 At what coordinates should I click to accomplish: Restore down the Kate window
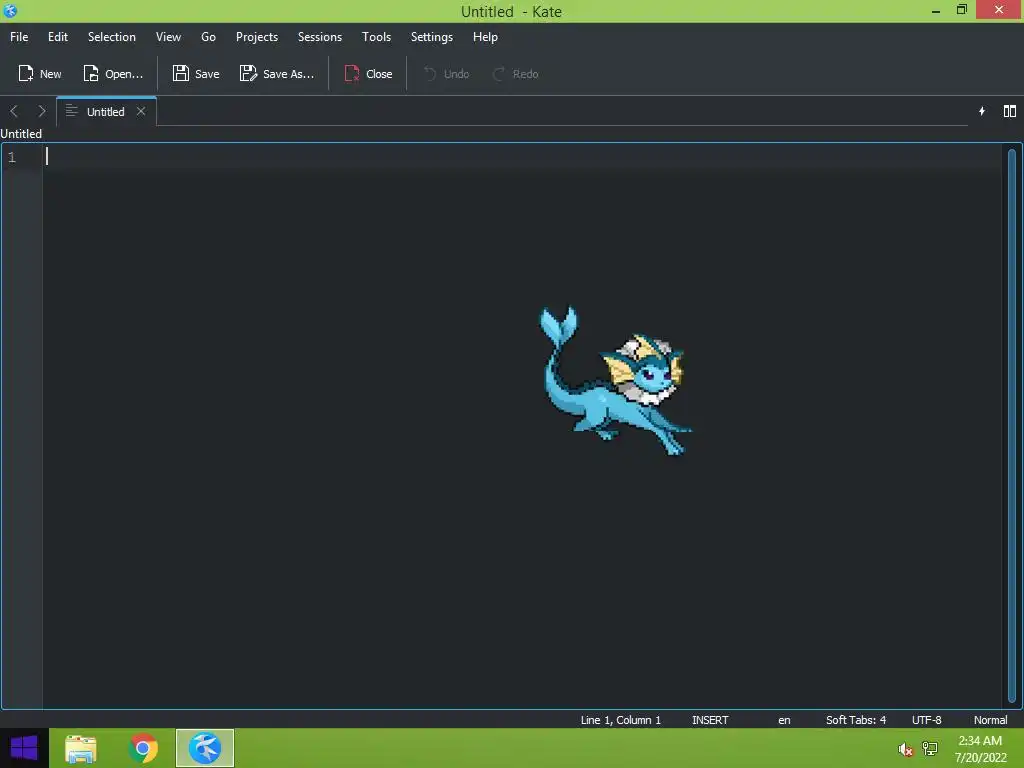(x=962, y=10)
